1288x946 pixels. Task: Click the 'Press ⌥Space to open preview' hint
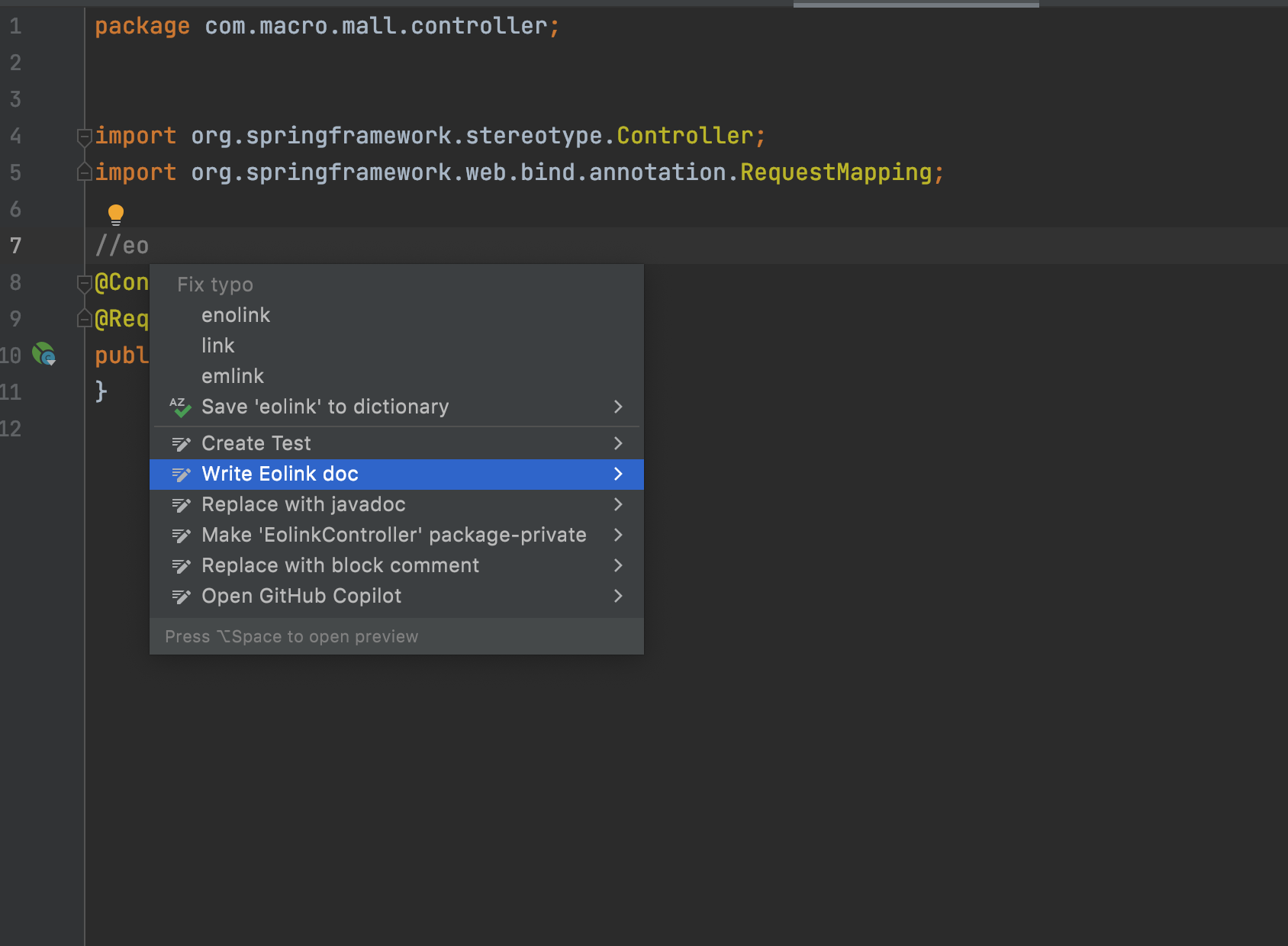(291, 636)
